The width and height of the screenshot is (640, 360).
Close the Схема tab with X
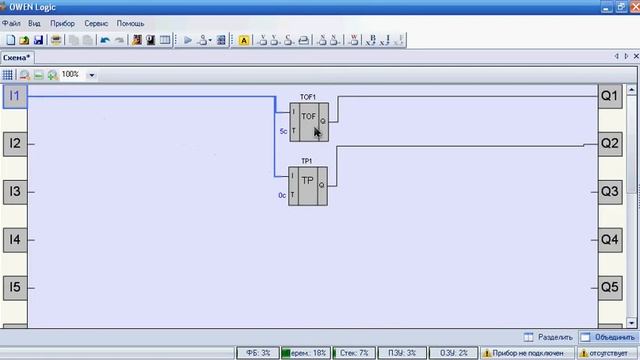pos(636,56)
